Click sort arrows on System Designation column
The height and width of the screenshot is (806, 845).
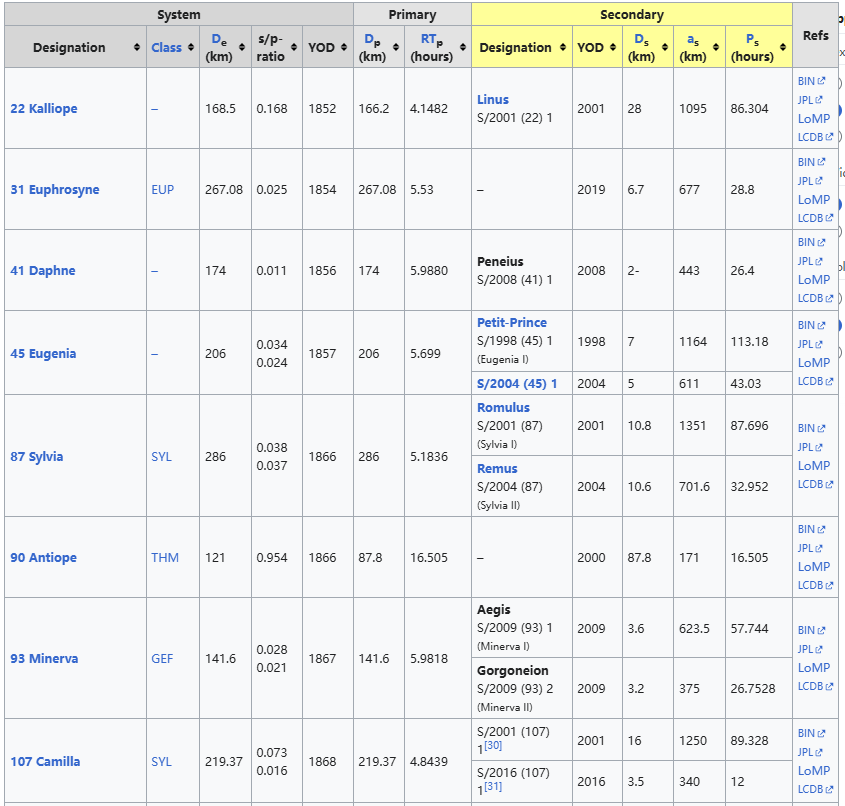[x=136, y=48]
